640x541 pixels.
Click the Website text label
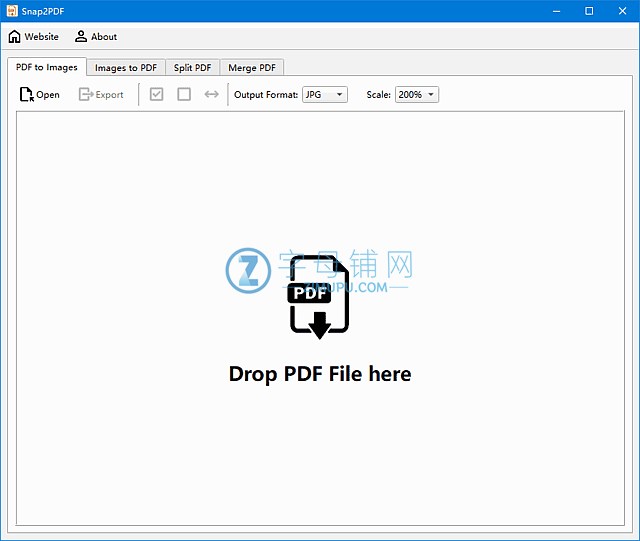point(41,37)
